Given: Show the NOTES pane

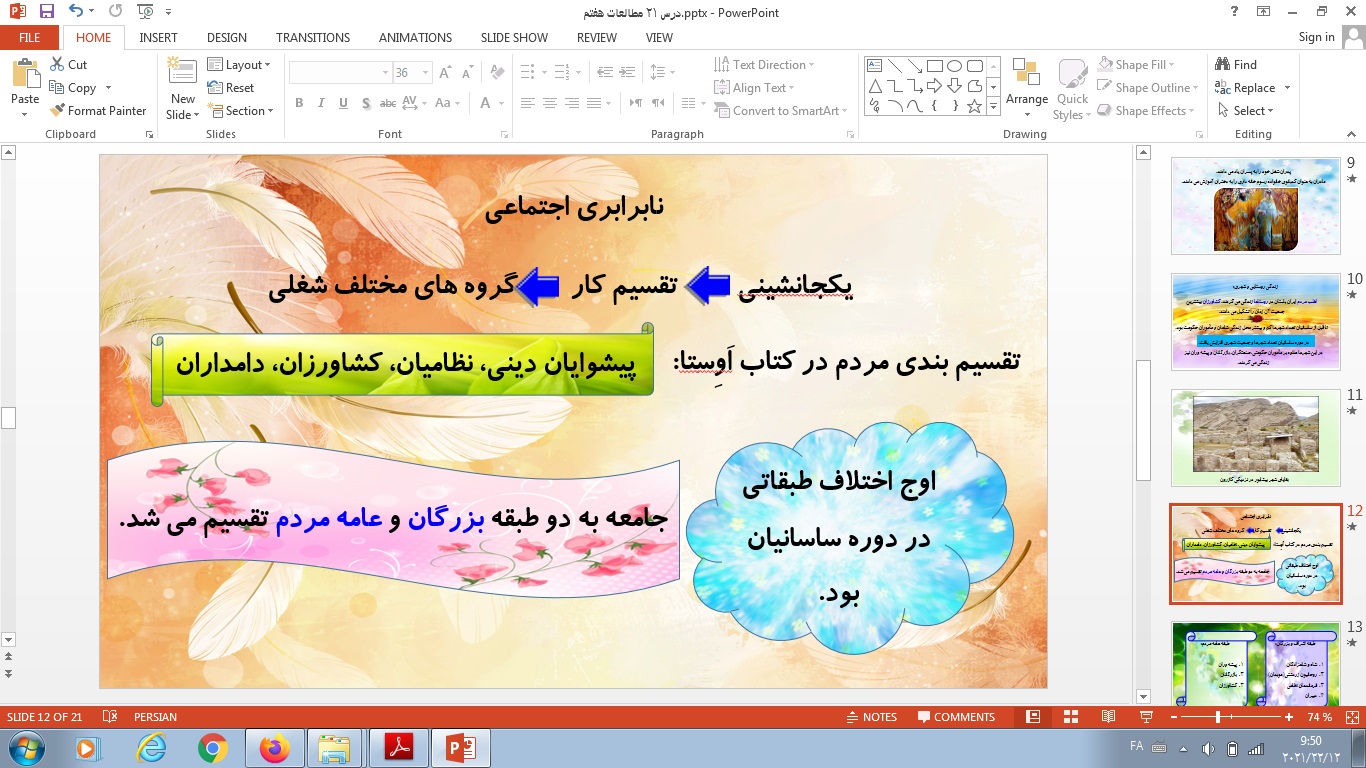Looking at the screenshot, I should point(871,717).
